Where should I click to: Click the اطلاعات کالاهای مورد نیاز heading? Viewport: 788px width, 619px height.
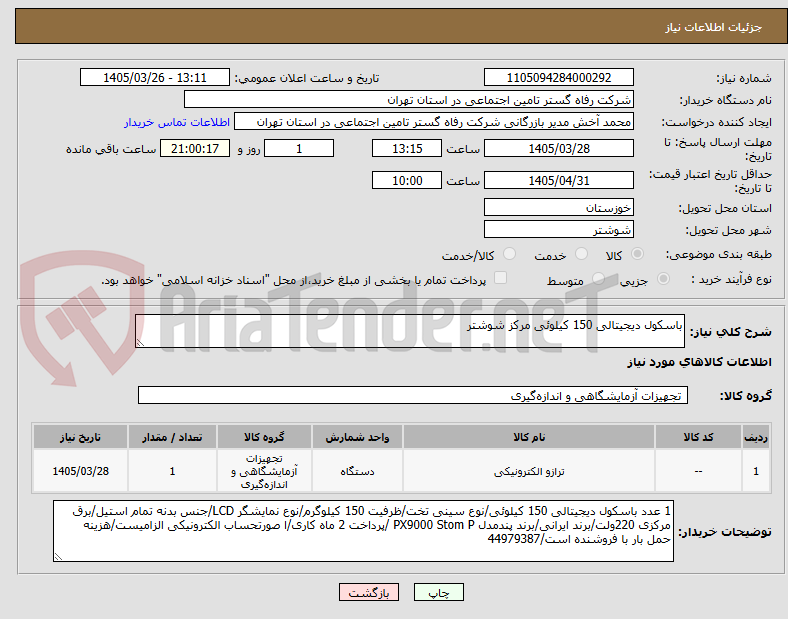699,362
